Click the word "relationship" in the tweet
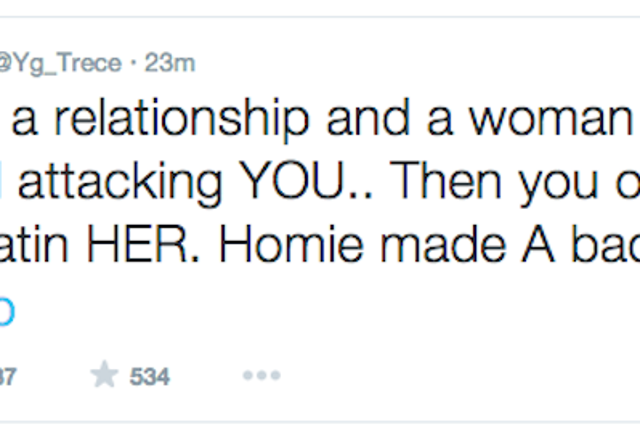The image size is (640, 427). (182, 119)
